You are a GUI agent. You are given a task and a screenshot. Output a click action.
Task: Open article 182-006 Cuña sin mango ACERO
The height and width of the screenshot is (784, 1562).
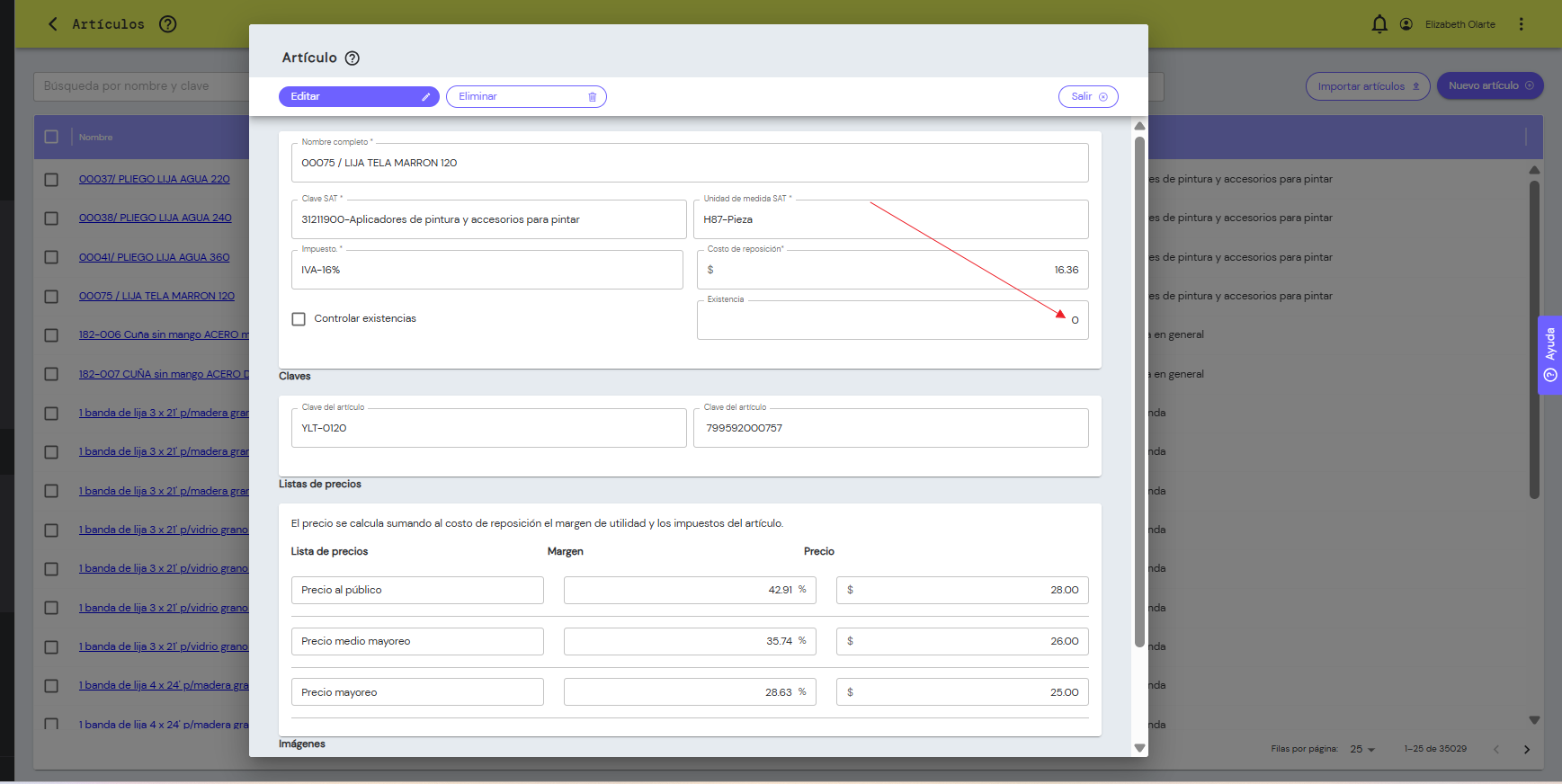click(164, 334)
